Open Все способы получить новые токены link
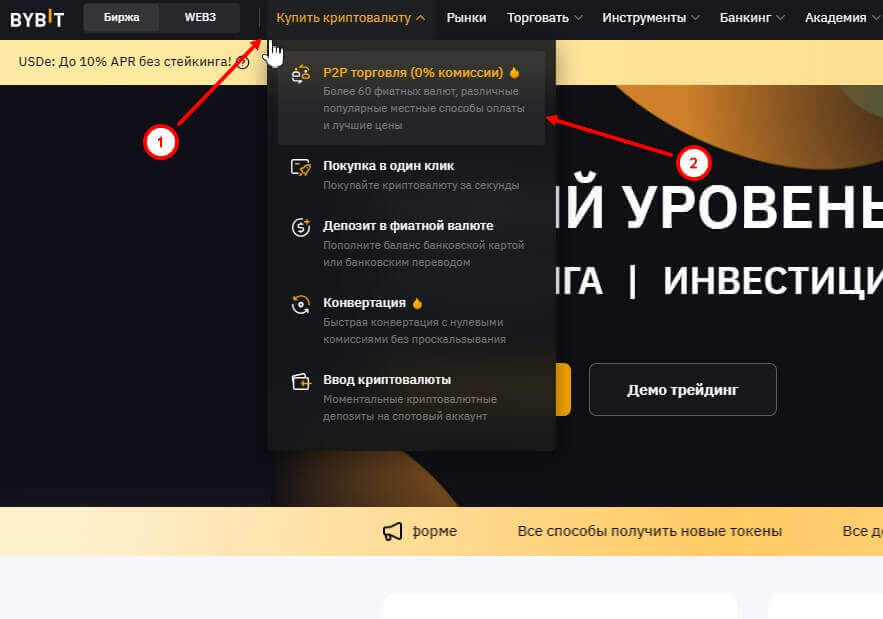 click(649, 531)
